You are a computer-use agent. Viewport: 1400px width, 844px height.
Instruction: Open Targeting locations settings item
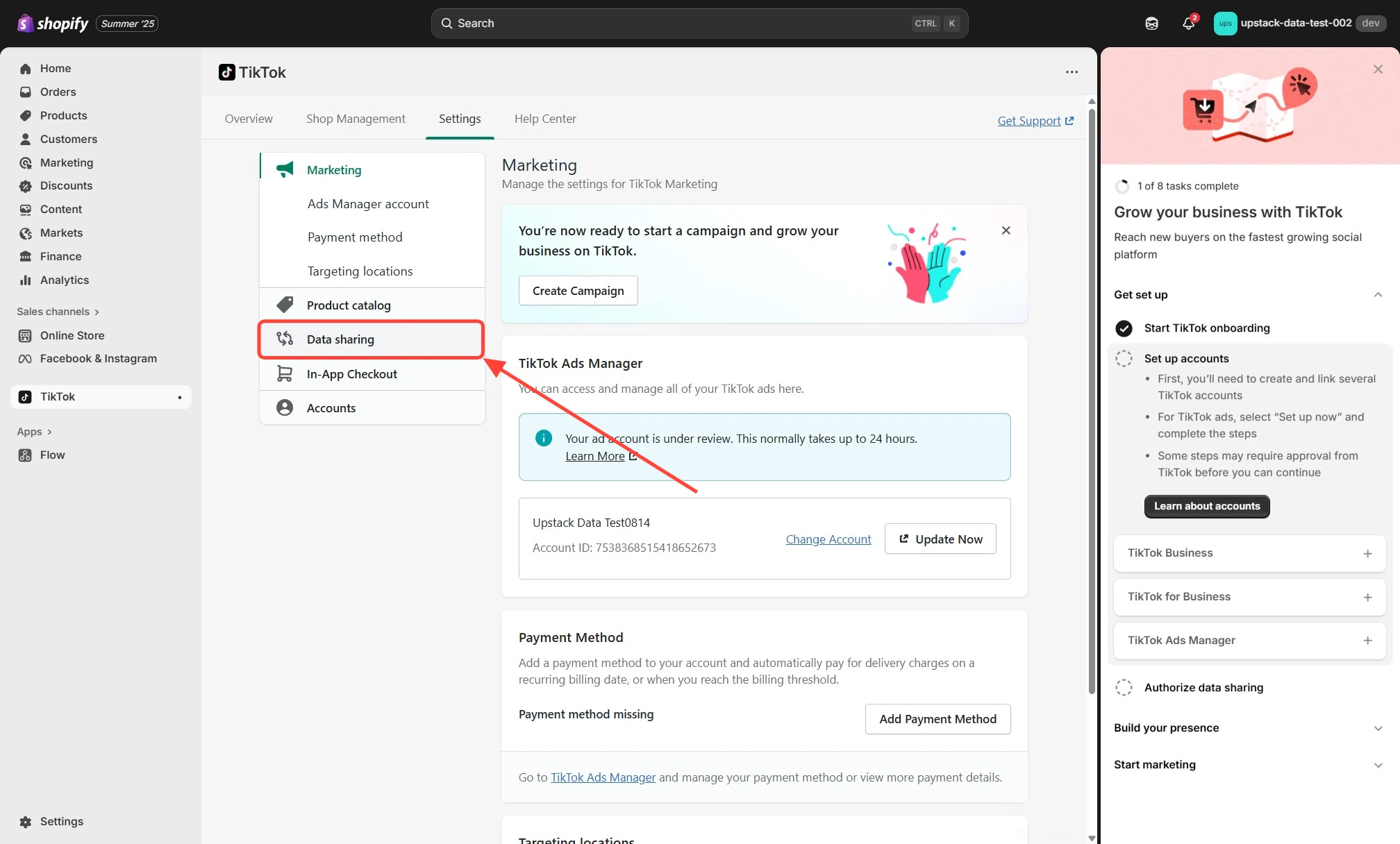coord(360,271)
